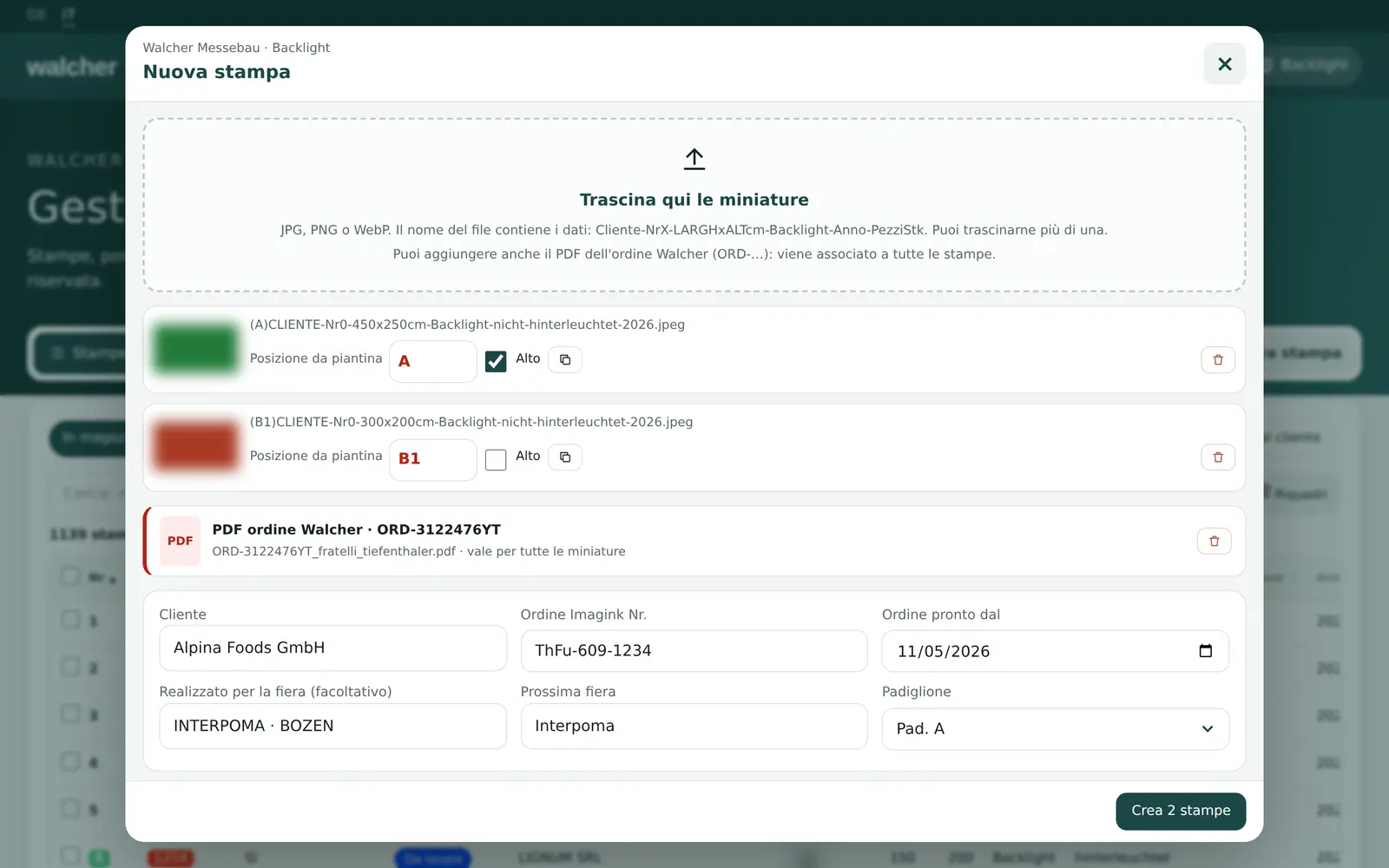Remove the ORD-3122476YT order PDF

point(1215,541)
